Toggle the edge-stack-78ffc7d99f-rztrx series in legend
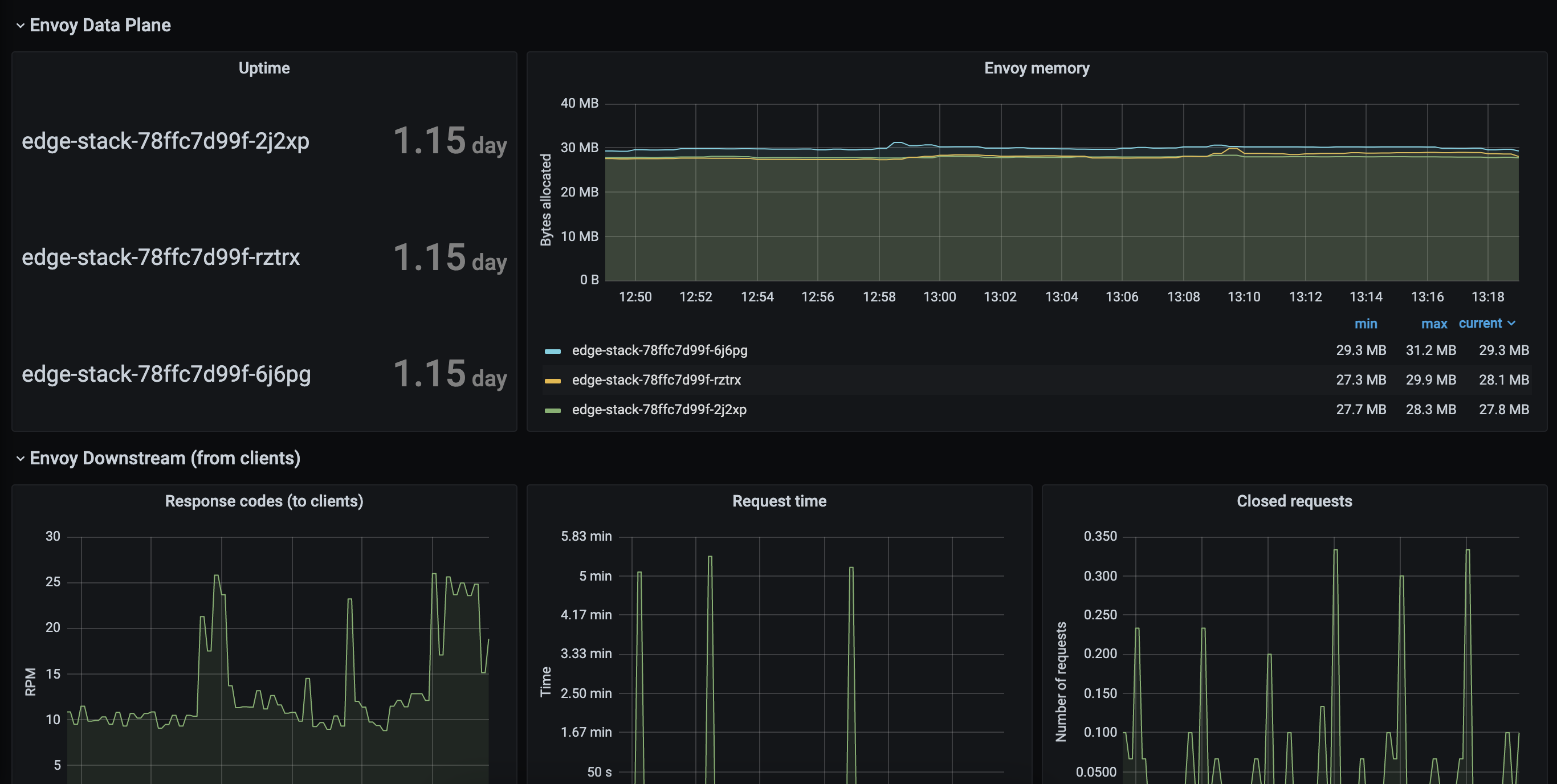 pos(656,380)
